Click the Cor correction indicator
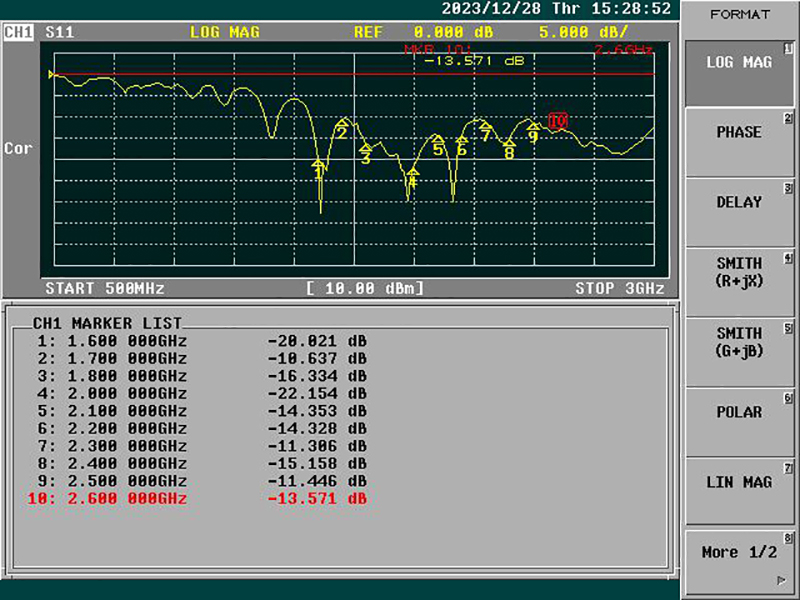This screenshot has height=600, width=800. point(18,148)
